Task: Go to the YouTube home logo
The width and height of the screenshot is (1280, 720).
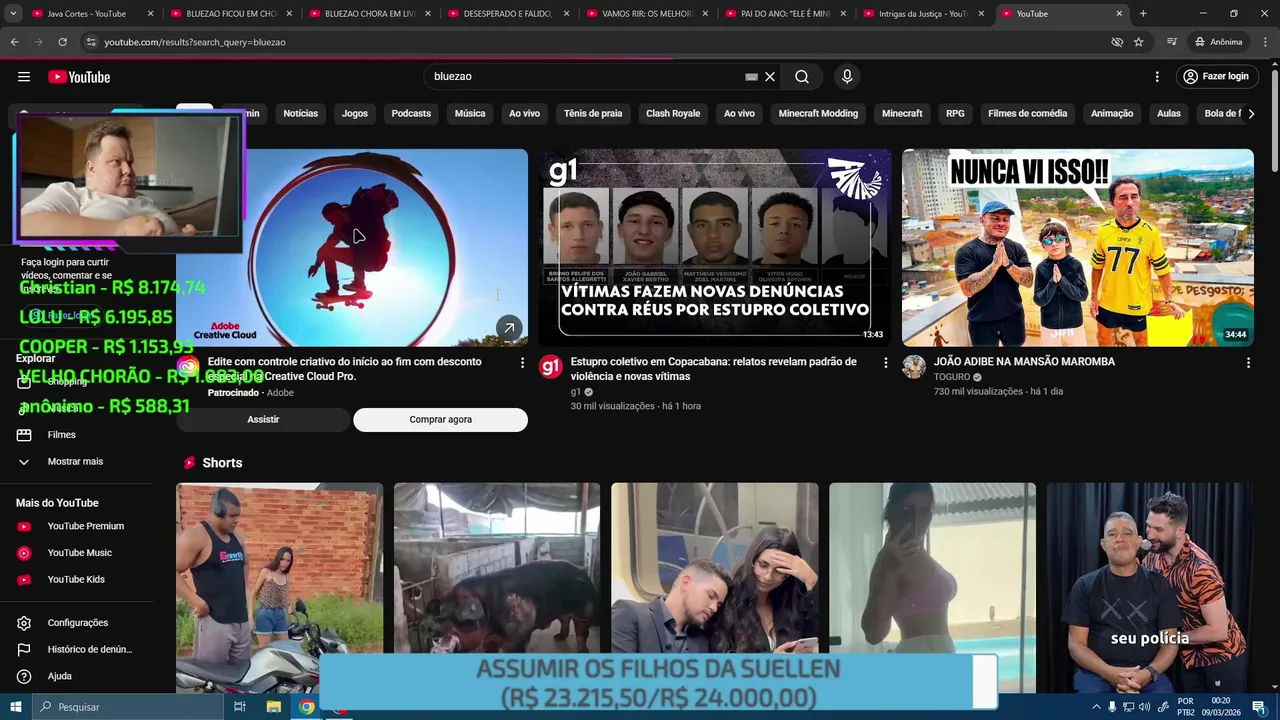Action: (x=79, y=77)
